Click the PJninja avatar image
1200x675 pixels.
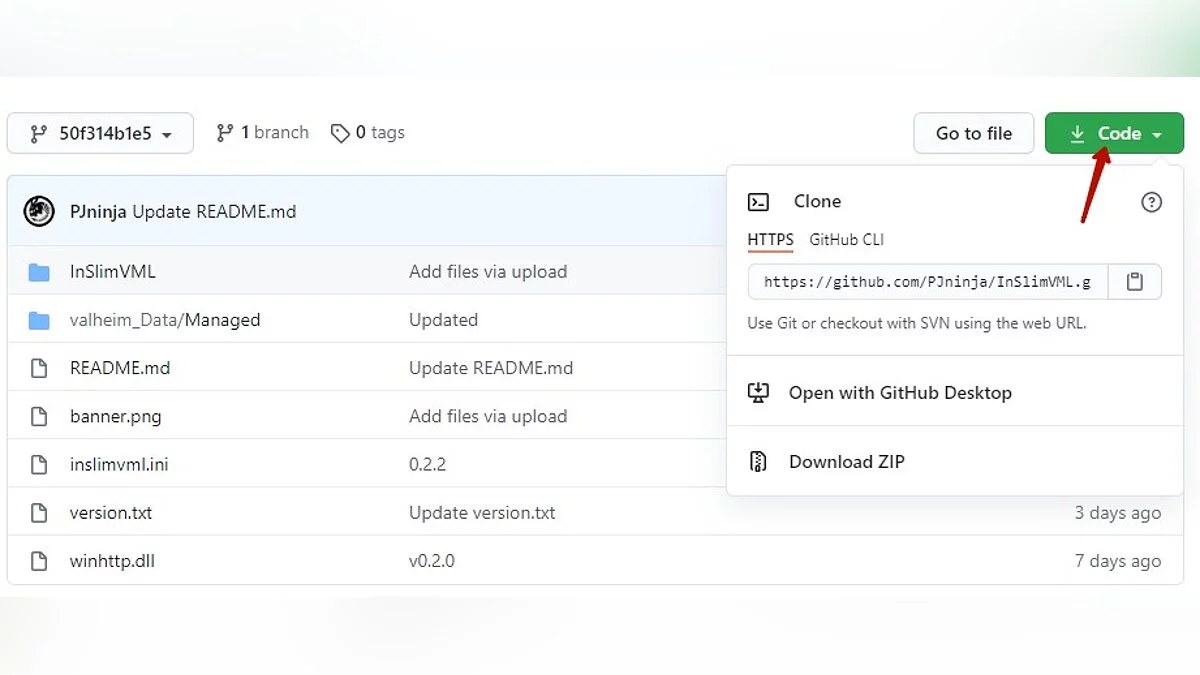point(39,212)
